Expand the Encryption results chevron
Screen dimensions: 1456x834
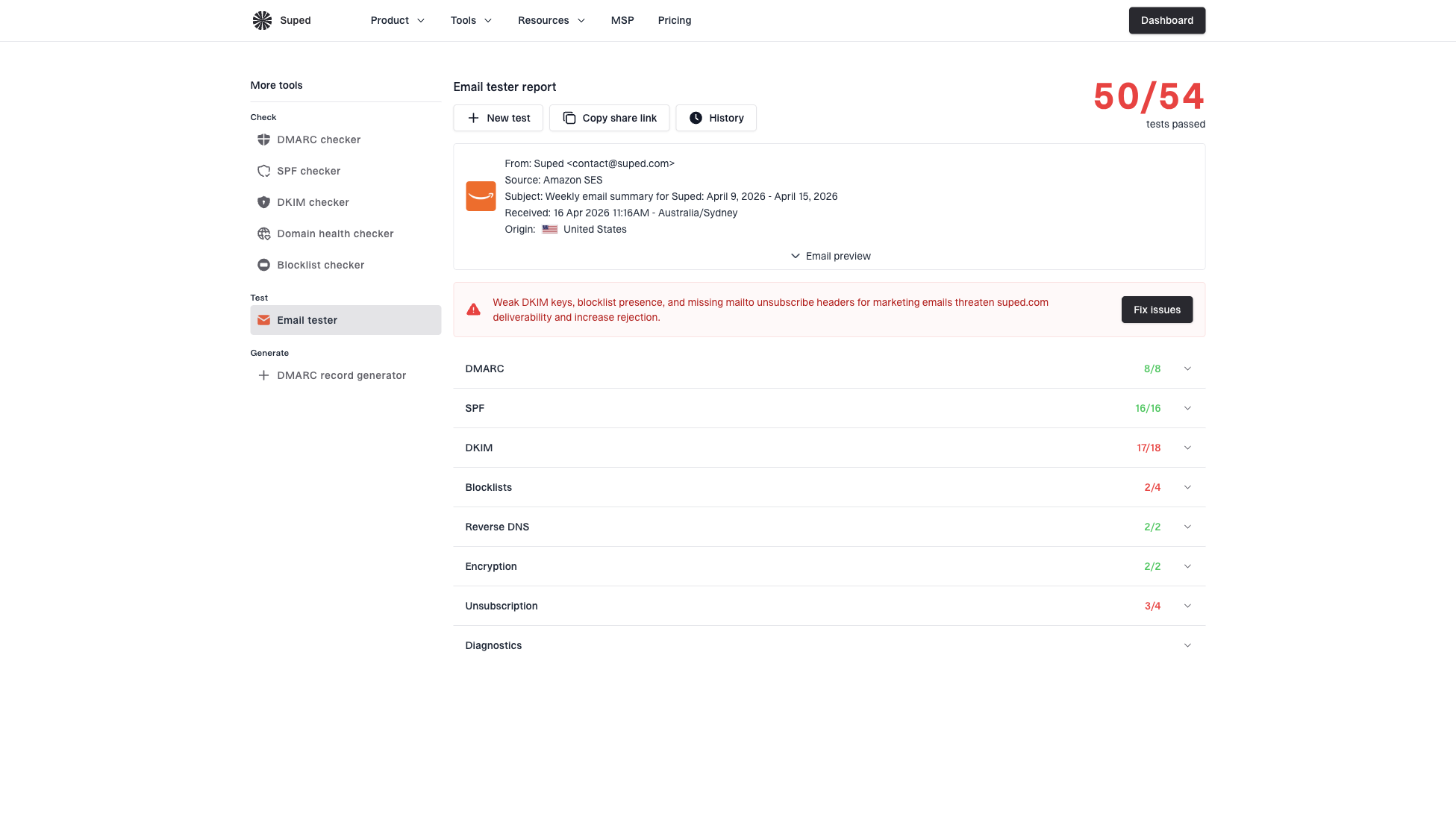point(1187,566)
